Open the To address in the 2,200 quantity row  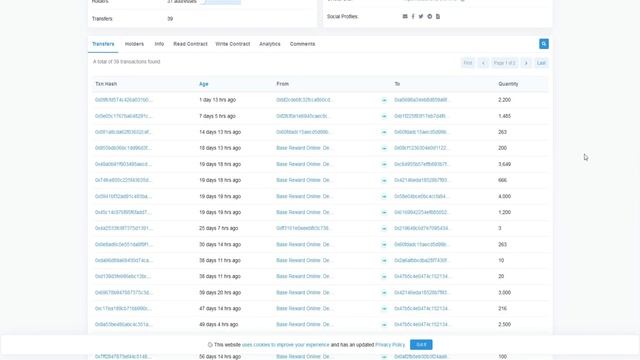(421, 100)
